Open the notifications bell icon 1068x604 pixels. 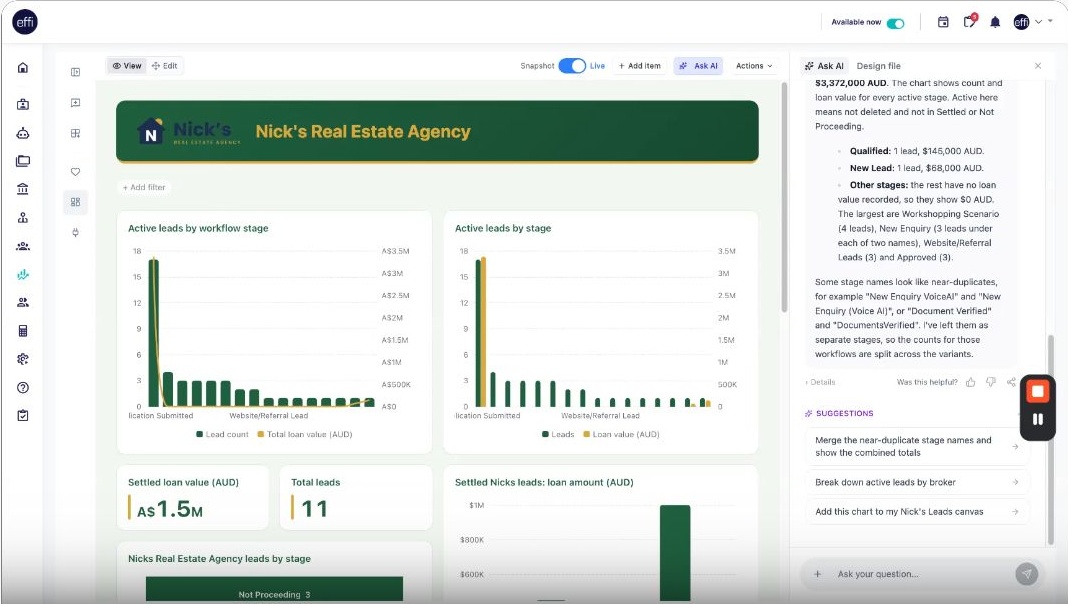(x=995, y=22)
